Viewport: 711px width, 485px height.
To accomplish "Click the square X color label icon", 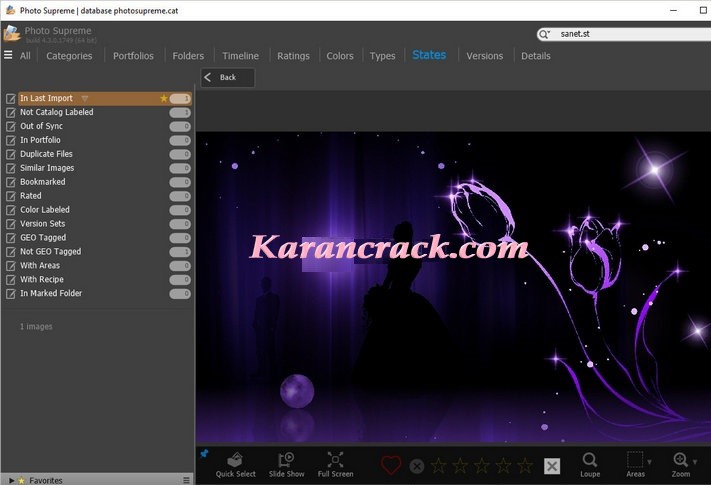I will pyautogui.click(x=552, y=466).
